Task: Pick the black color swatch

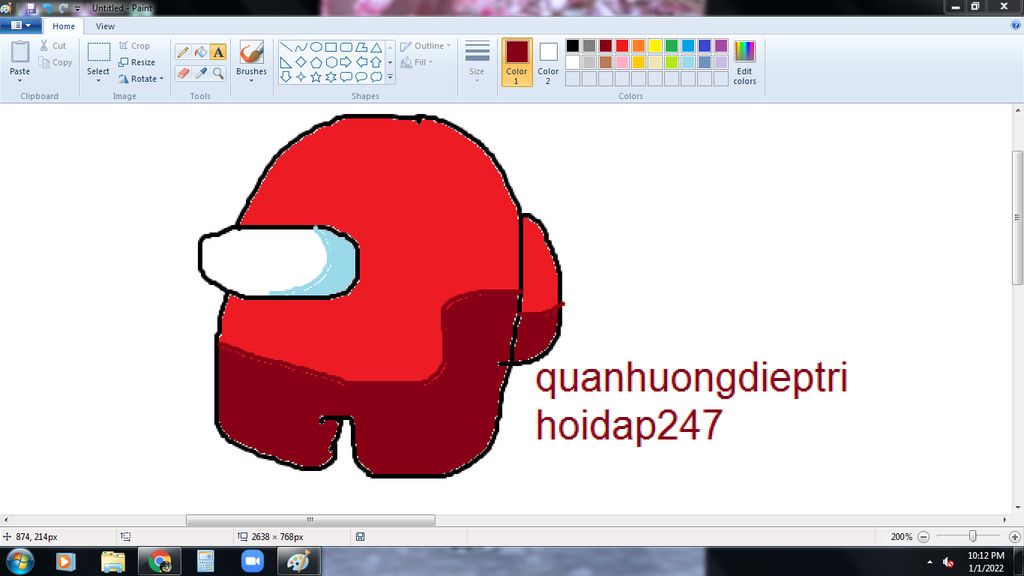Action: 573,46
